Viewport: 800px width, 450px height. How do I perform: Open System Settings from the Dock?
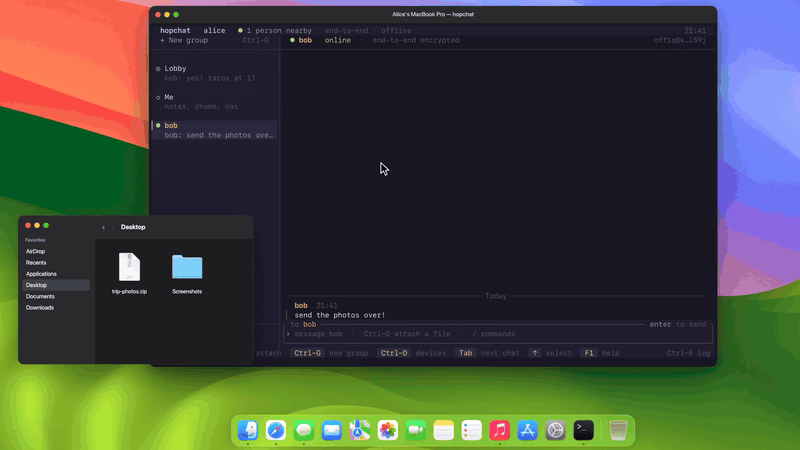(556, 430)
